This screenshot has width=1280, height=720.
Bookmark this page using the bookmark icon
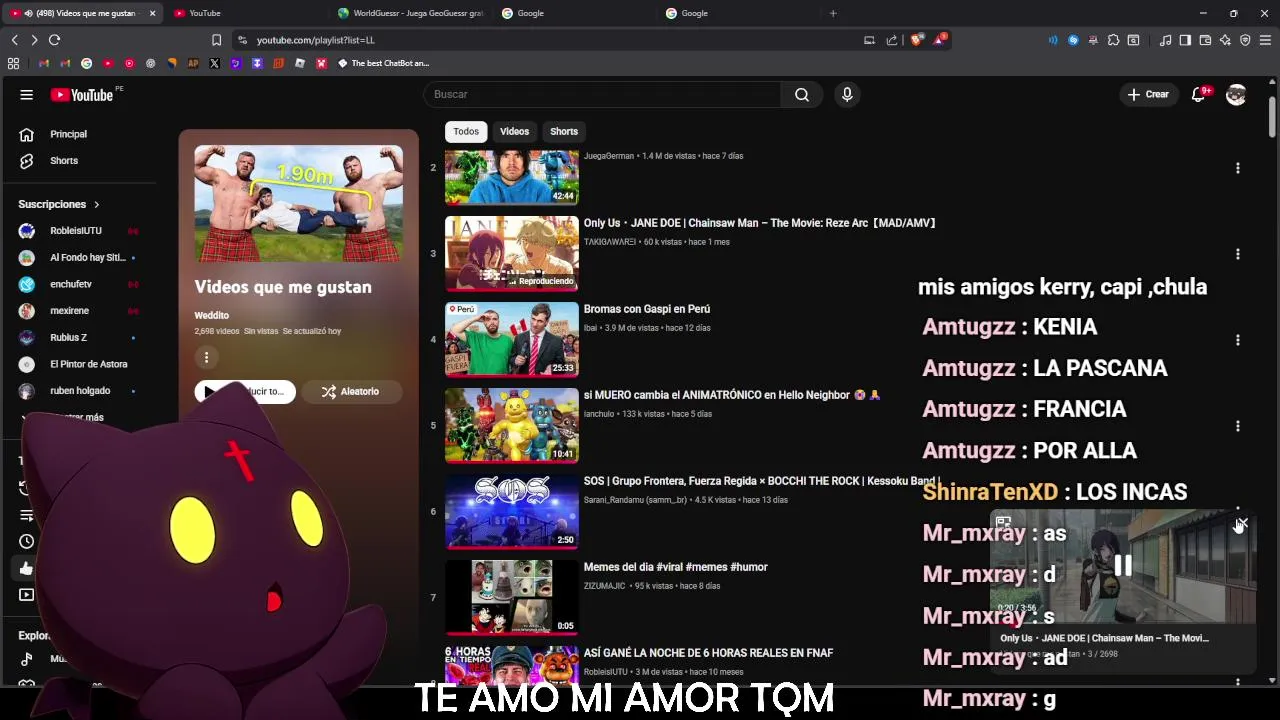(x=216, y=40)
